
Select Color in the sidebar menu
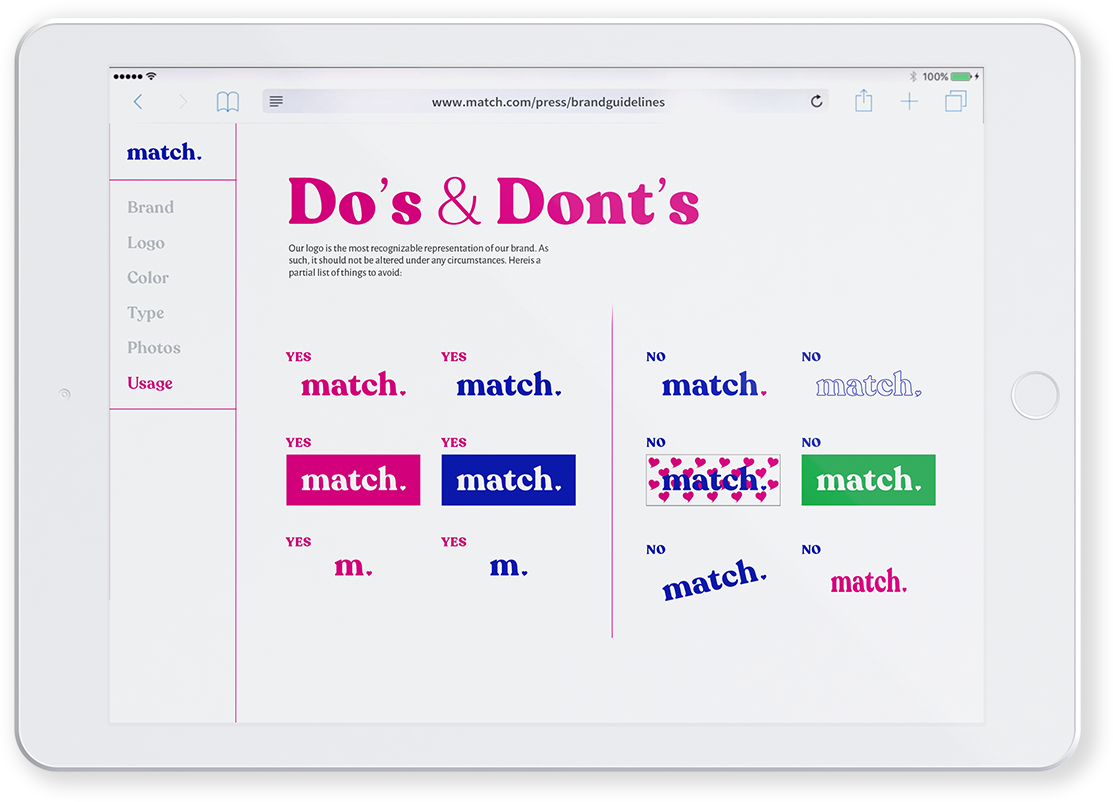(x=148, y=278)
